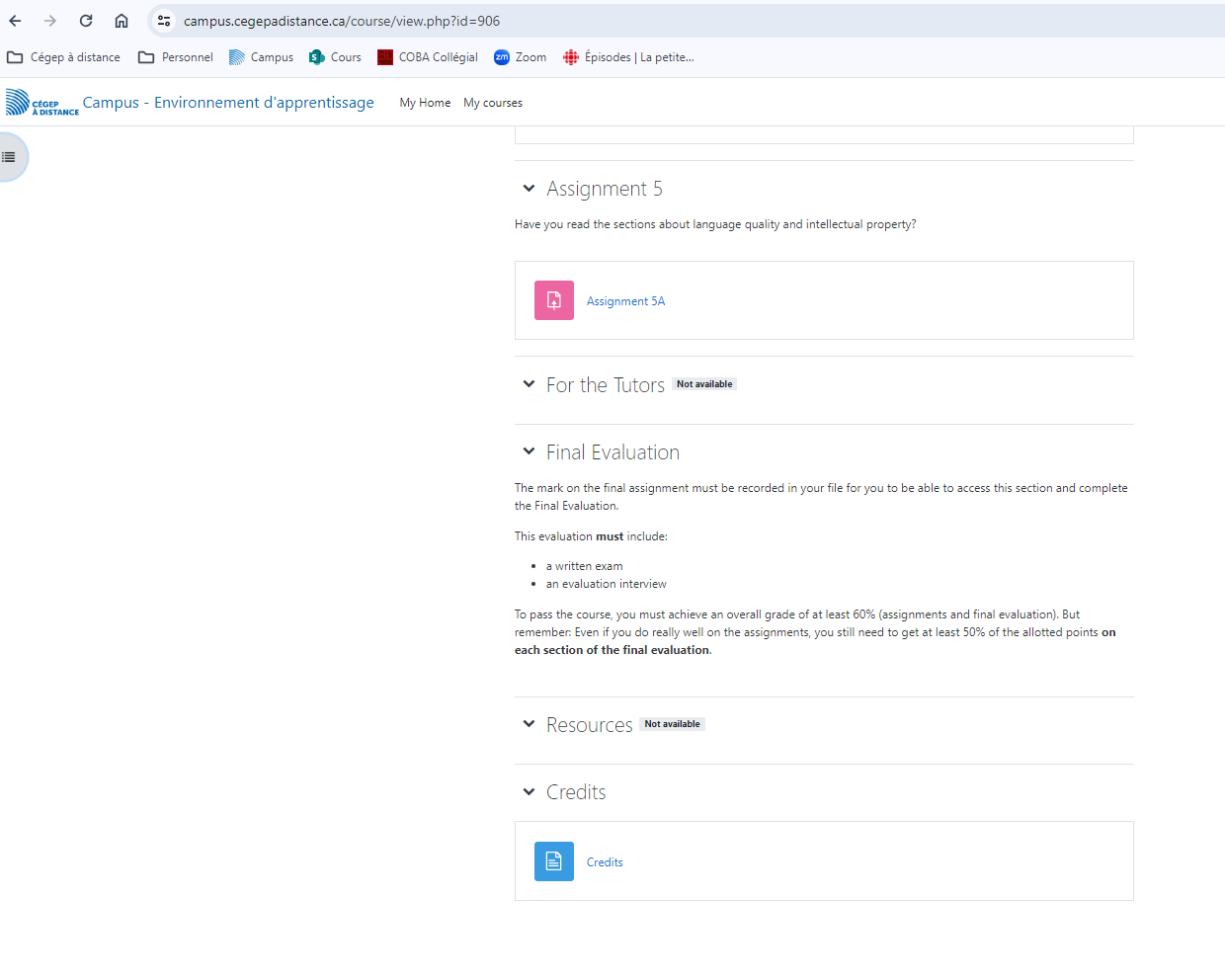Collapse the Final Evaluation section
Viewport: 1225px width, 980px height.
pos(529,451)
